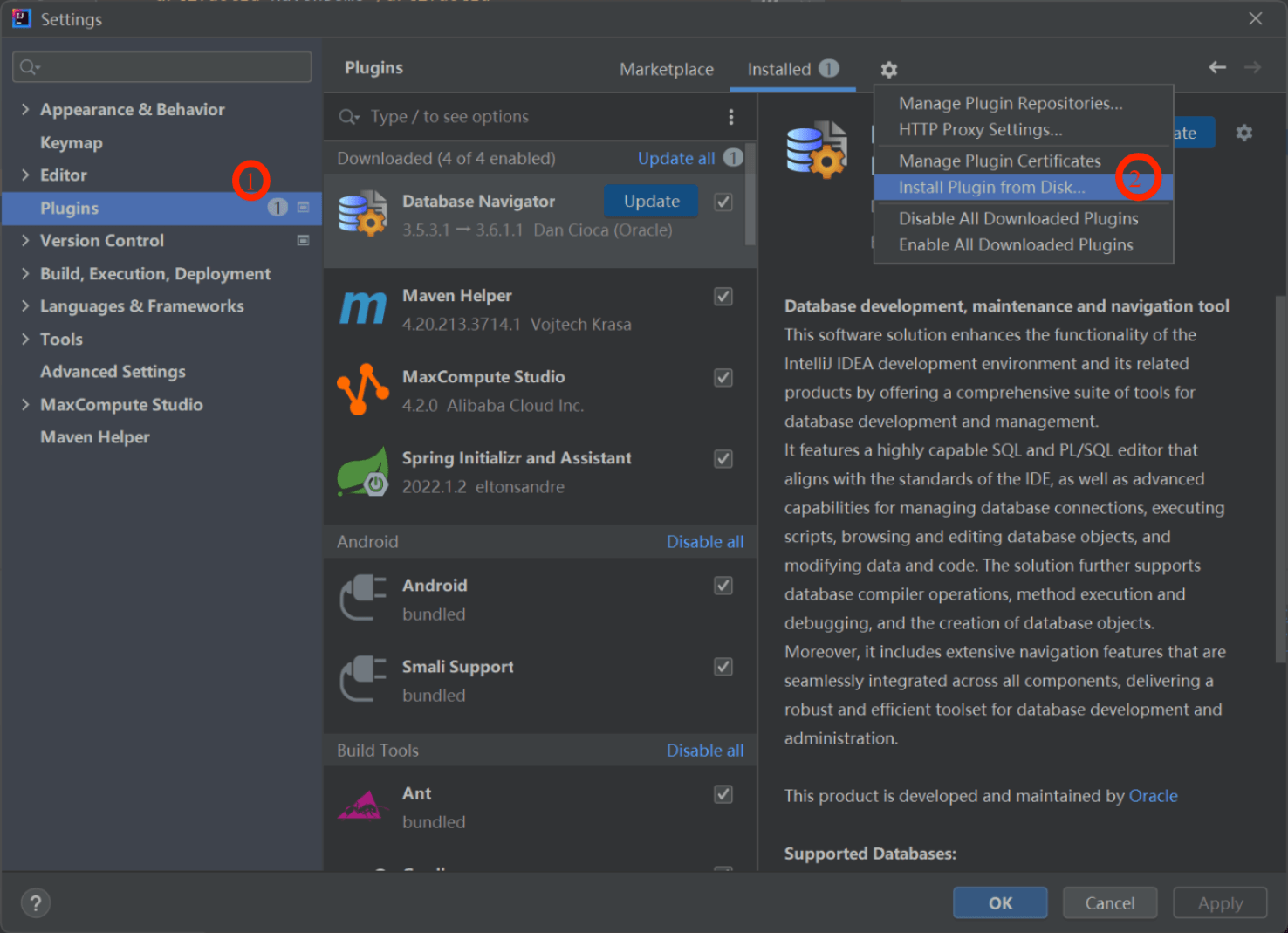
Task: Click the IntelliJ logo in title bar
Action: click(21, 18)
